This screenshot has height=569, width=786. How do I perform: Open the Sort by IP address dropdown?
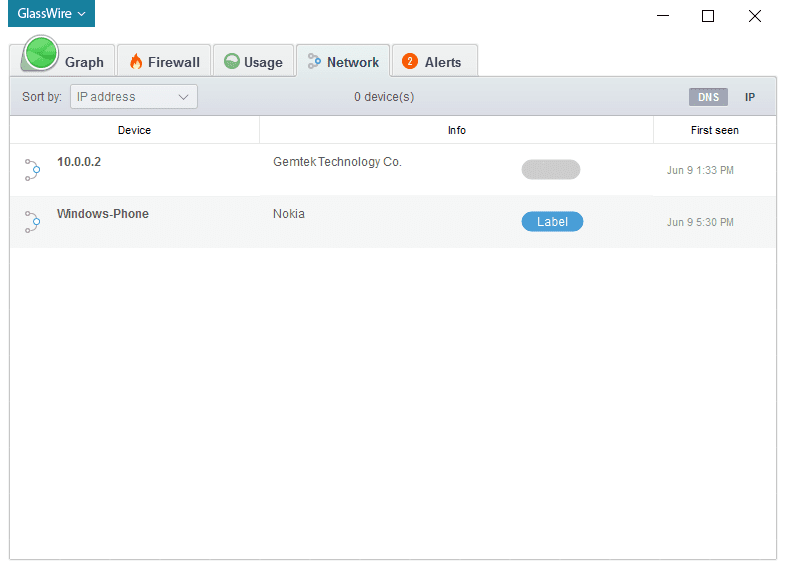tap(134, 96)
